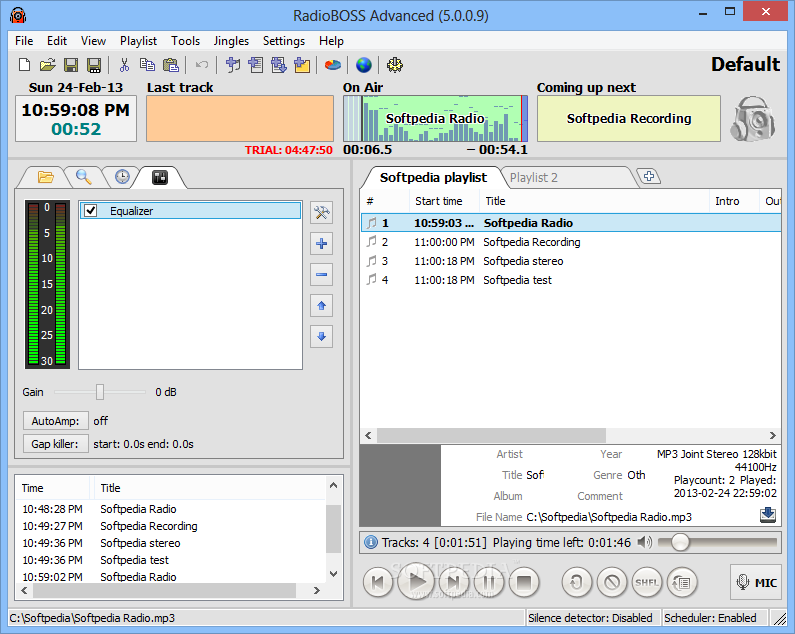Click the Open playlist folder icon
The height and width of the screenshot is (634, 795).
47,65
